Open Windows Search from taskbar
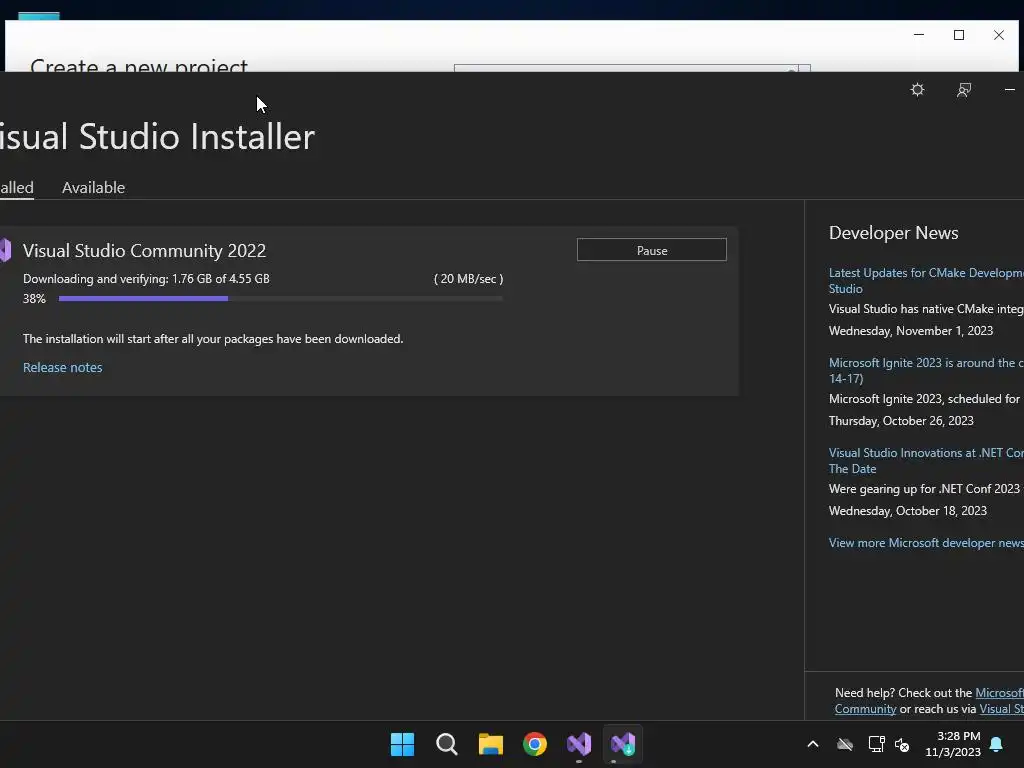Image resolution: width=1024 pixels, height=768 pixels. point(447,744)
